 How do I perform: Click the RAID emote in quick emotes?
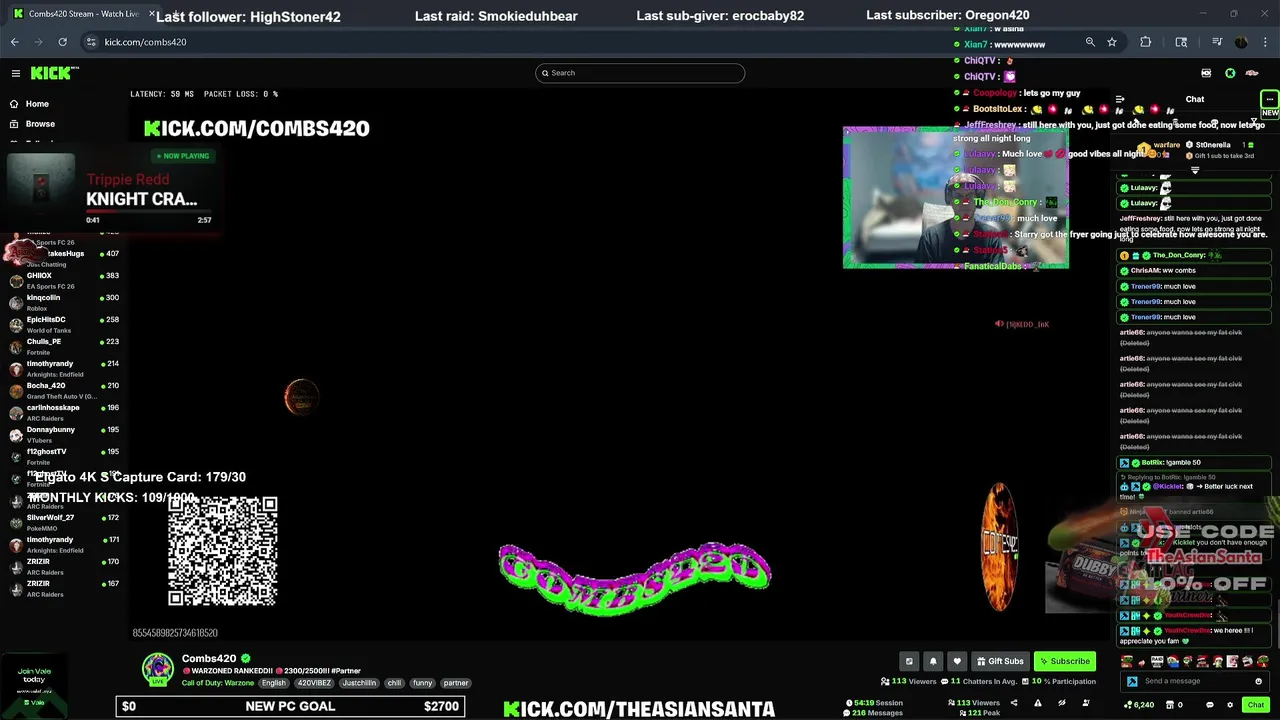pos(1157,661)
